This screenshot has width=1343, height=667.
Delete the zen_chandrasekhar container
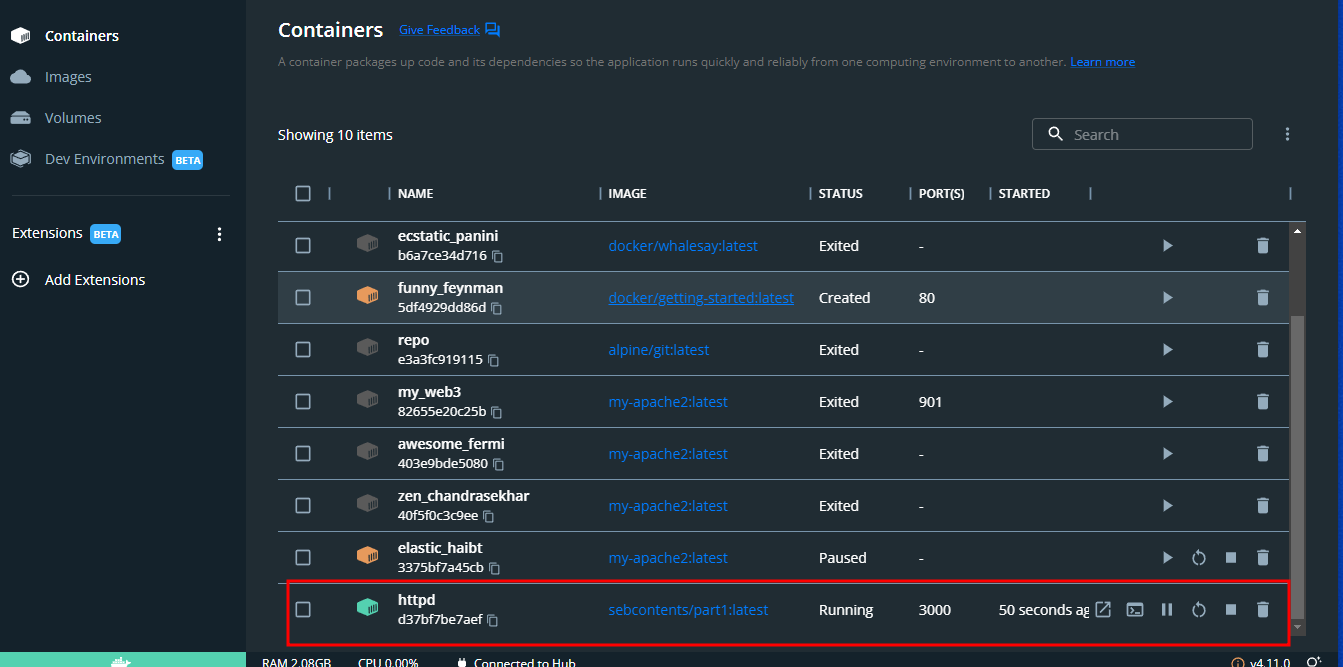1263,505
